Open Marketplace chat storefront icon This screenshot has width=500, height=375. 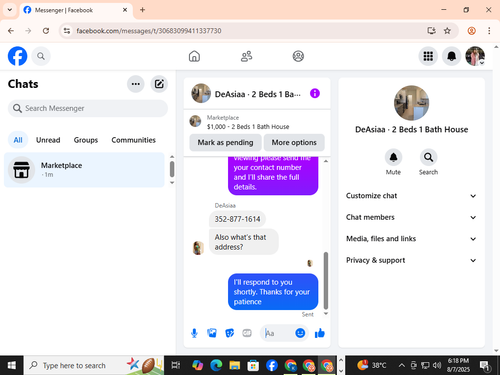click(21, 170)
